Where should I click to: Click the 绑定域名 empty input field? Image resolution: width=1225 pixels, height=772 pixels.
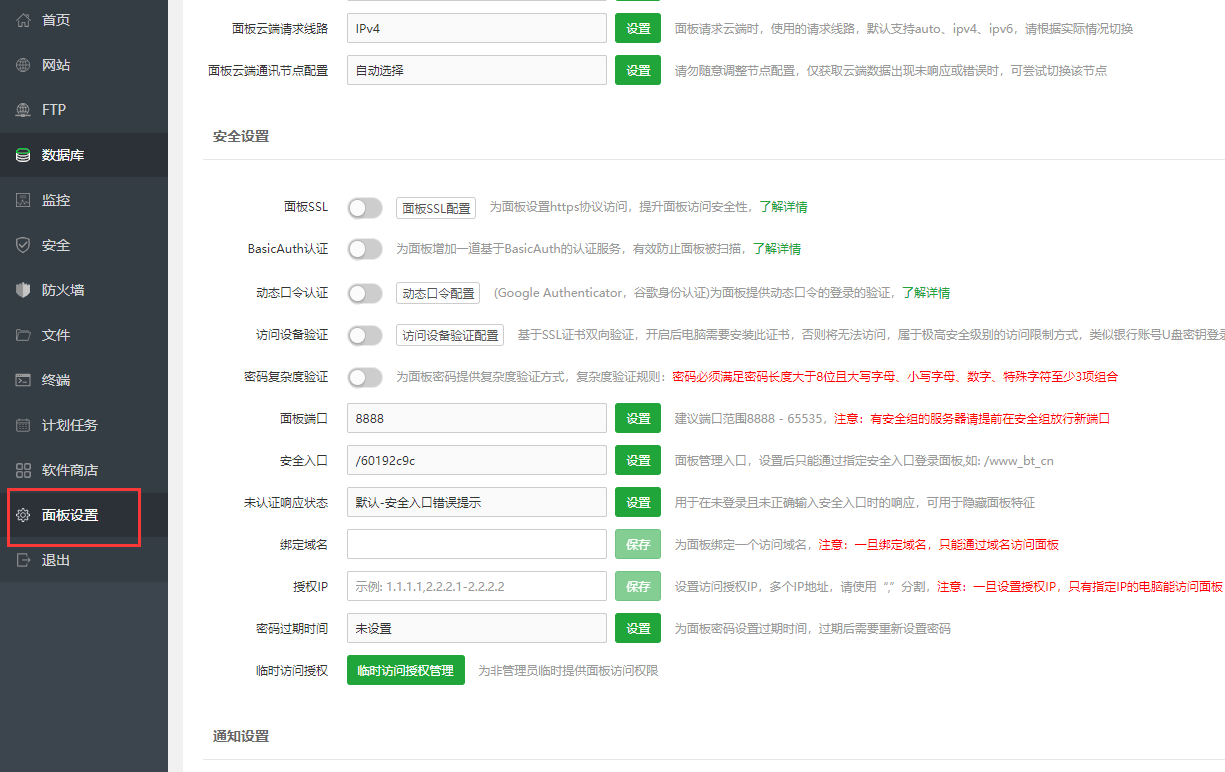click(x=477, y=544)
